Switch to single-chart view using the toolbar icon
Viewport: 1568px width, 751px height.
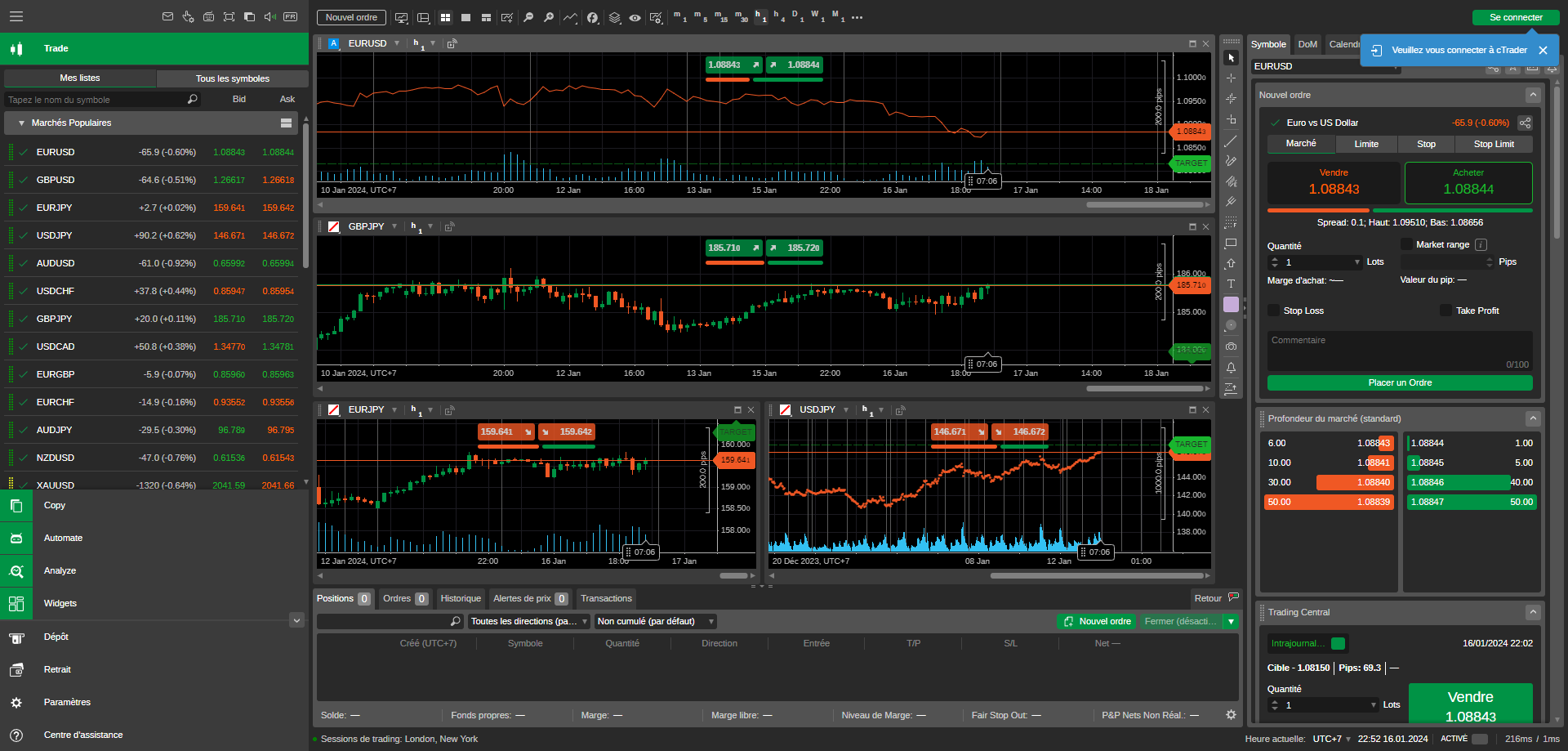(466, 16)
